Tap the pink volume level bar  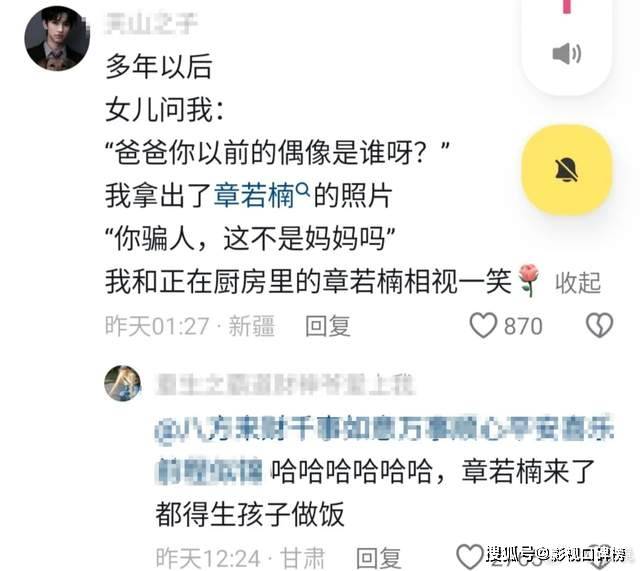(x=567, y=6)
